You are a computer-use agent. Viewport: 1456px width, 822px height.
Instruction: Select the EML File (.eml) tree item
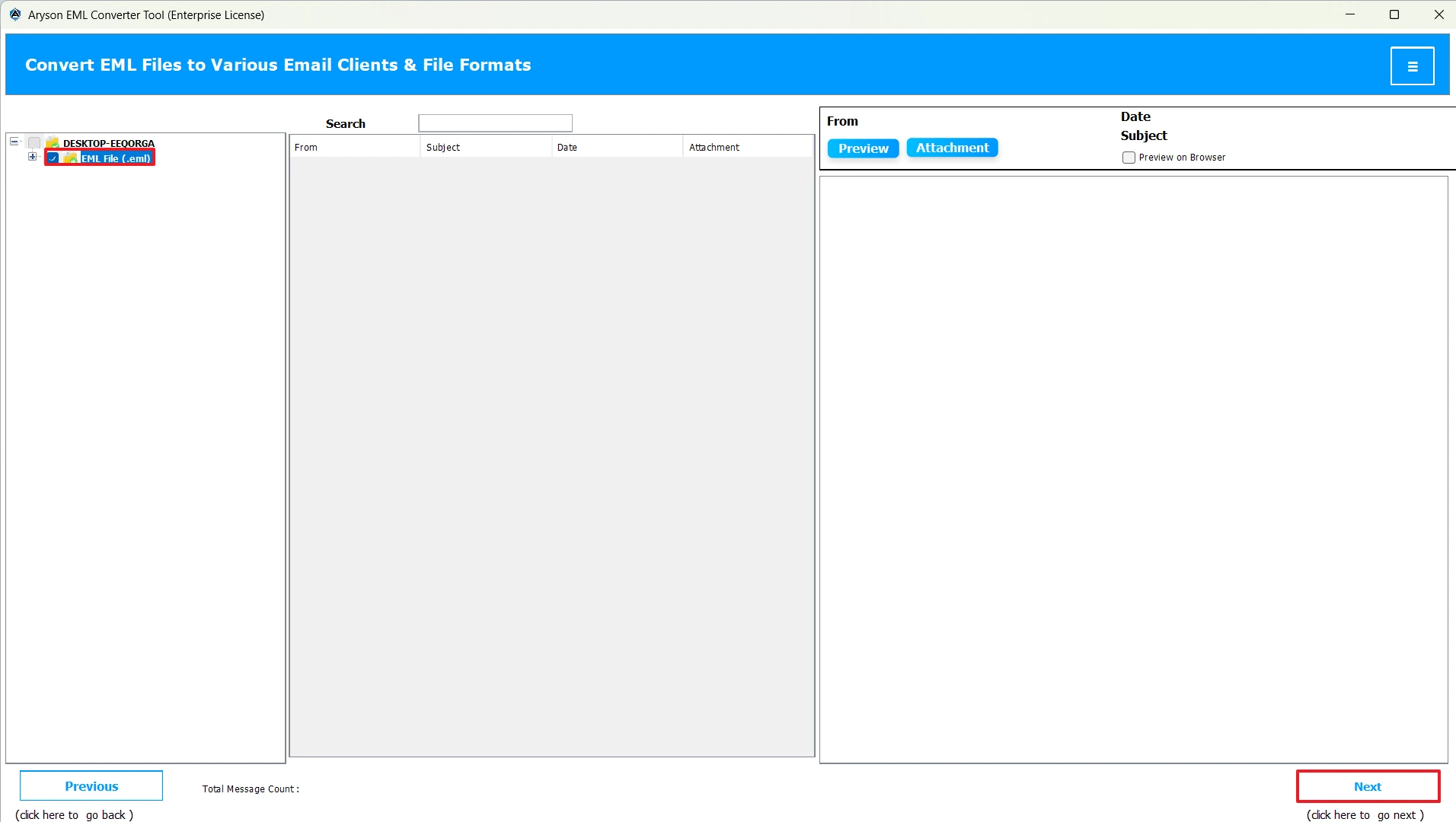116,158
